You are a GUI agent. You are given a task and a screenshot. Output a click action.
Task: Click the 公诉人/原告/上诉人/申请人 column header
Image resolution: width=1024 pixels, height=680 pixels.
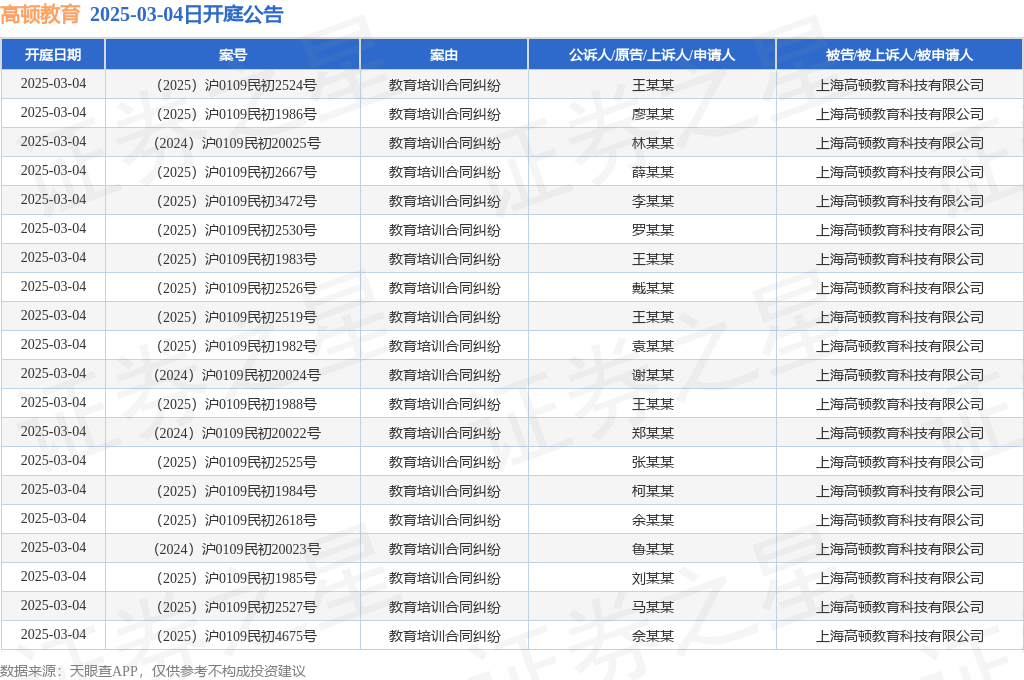(652, 55)
